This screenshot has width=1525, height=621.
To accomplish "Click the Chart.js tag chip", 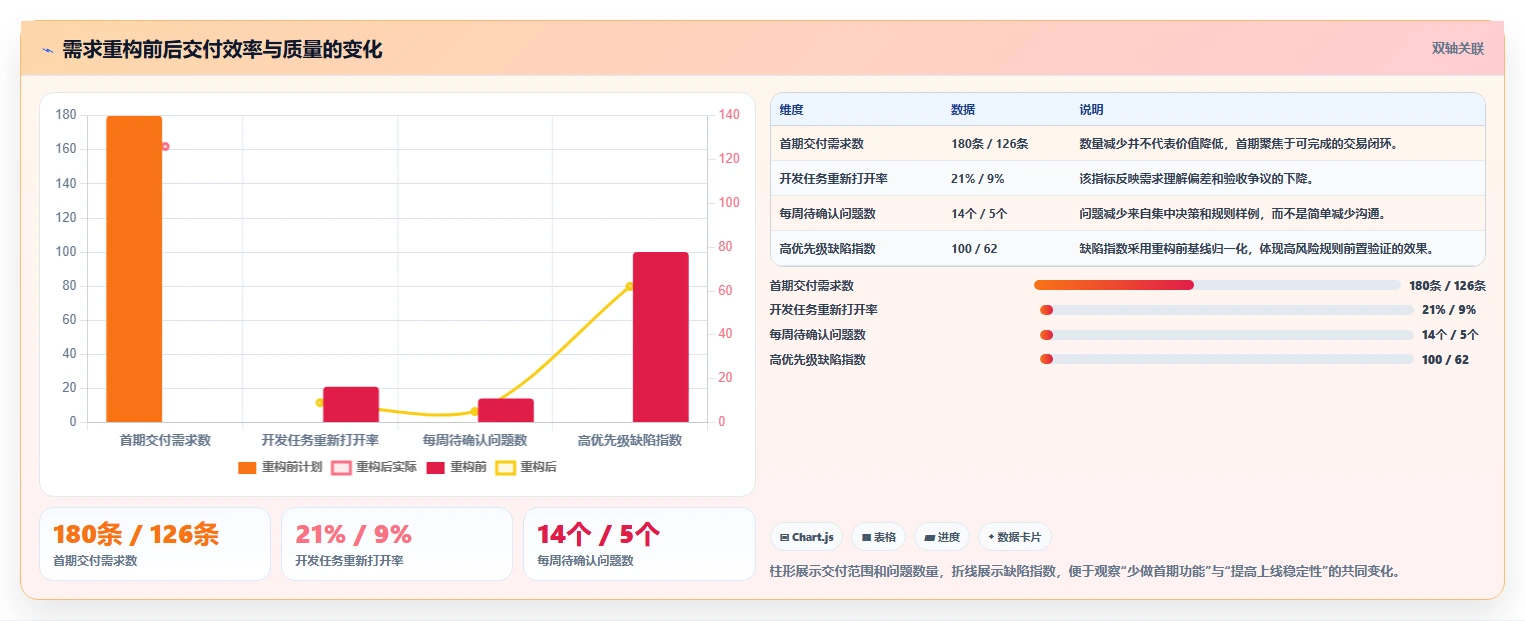I will (x=807, y=537).
